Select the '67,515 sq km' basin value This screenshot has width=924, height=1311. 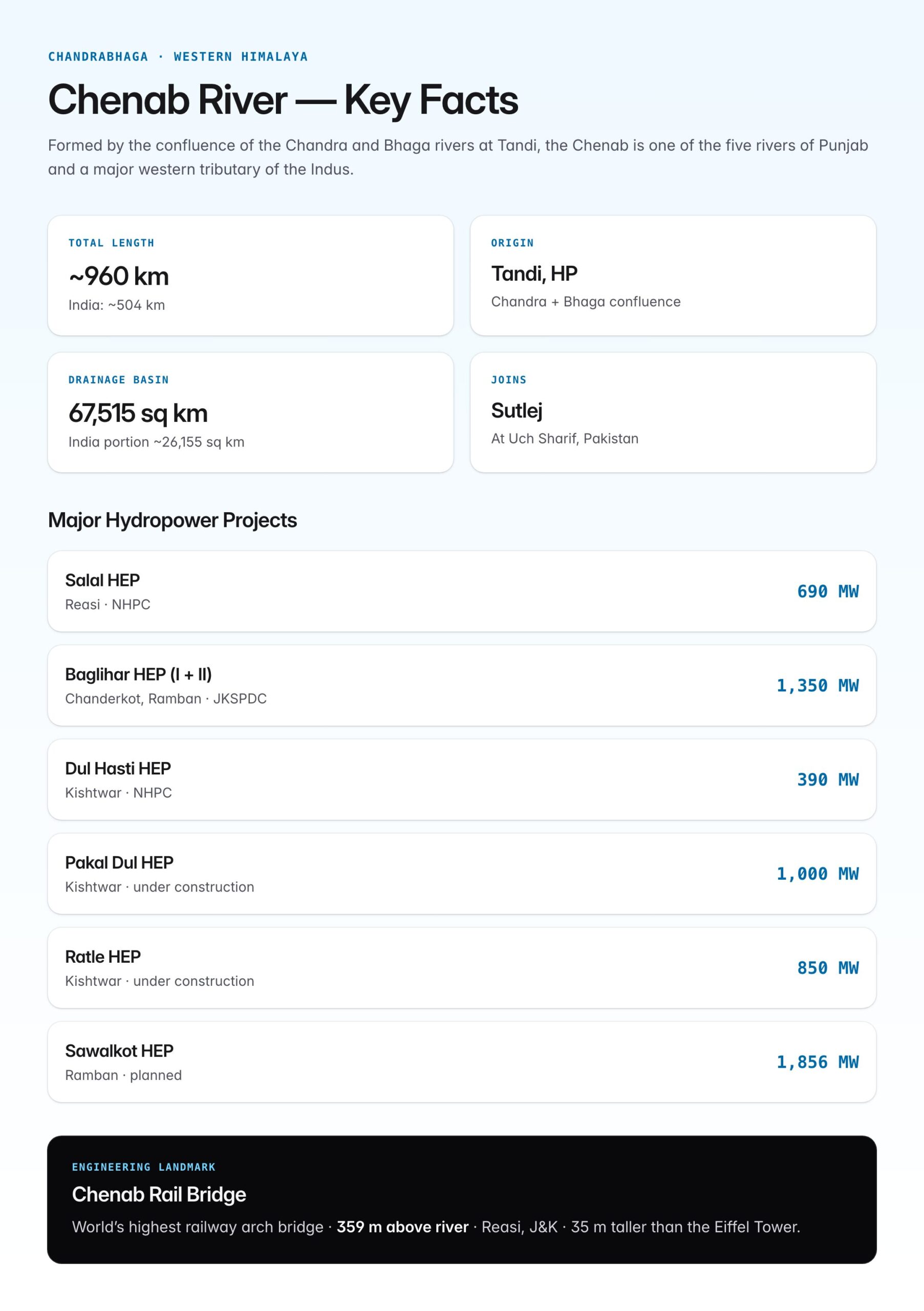click(138, 413)
